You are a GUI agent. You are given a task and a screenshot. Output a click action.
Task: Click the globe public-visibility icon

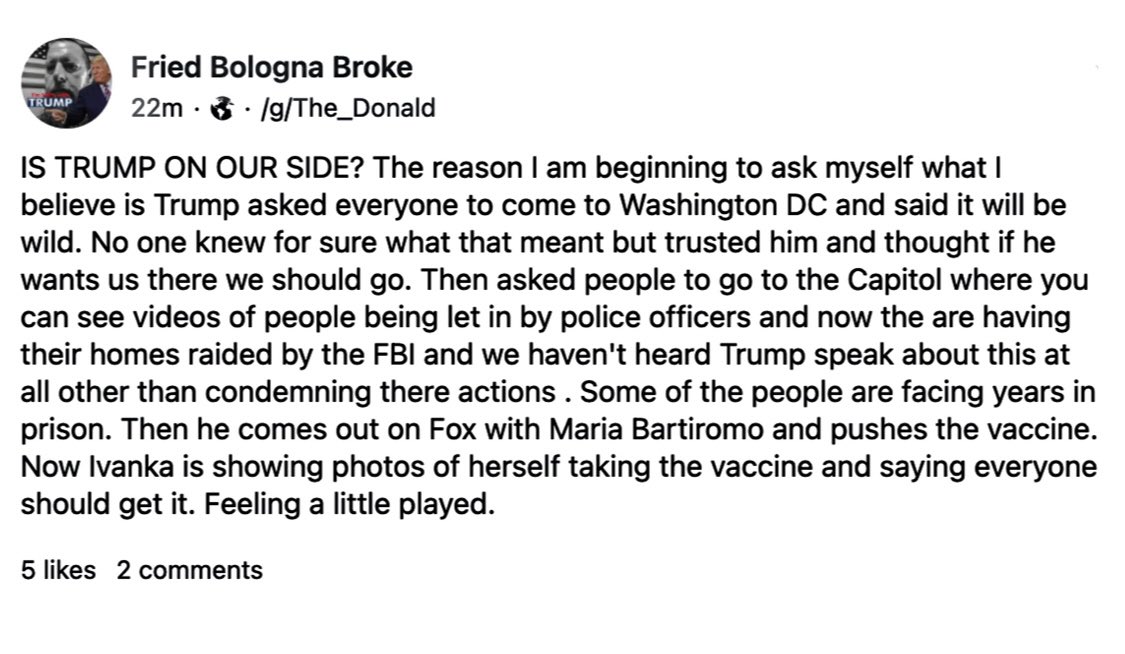222,109
